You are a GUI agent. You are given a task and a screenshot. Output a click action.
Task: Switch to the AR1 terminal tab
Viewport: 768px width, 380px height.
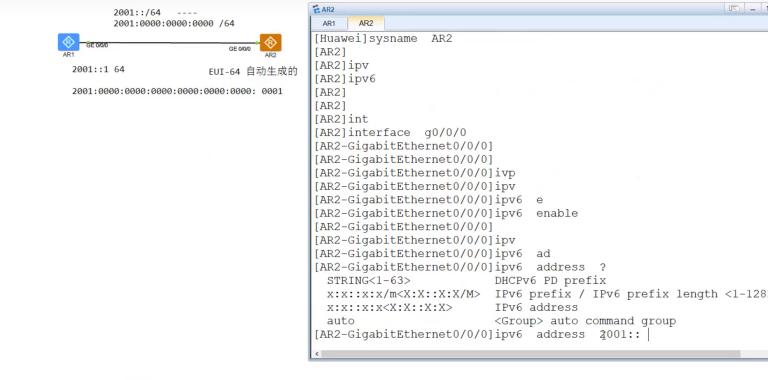pos(329,23)
